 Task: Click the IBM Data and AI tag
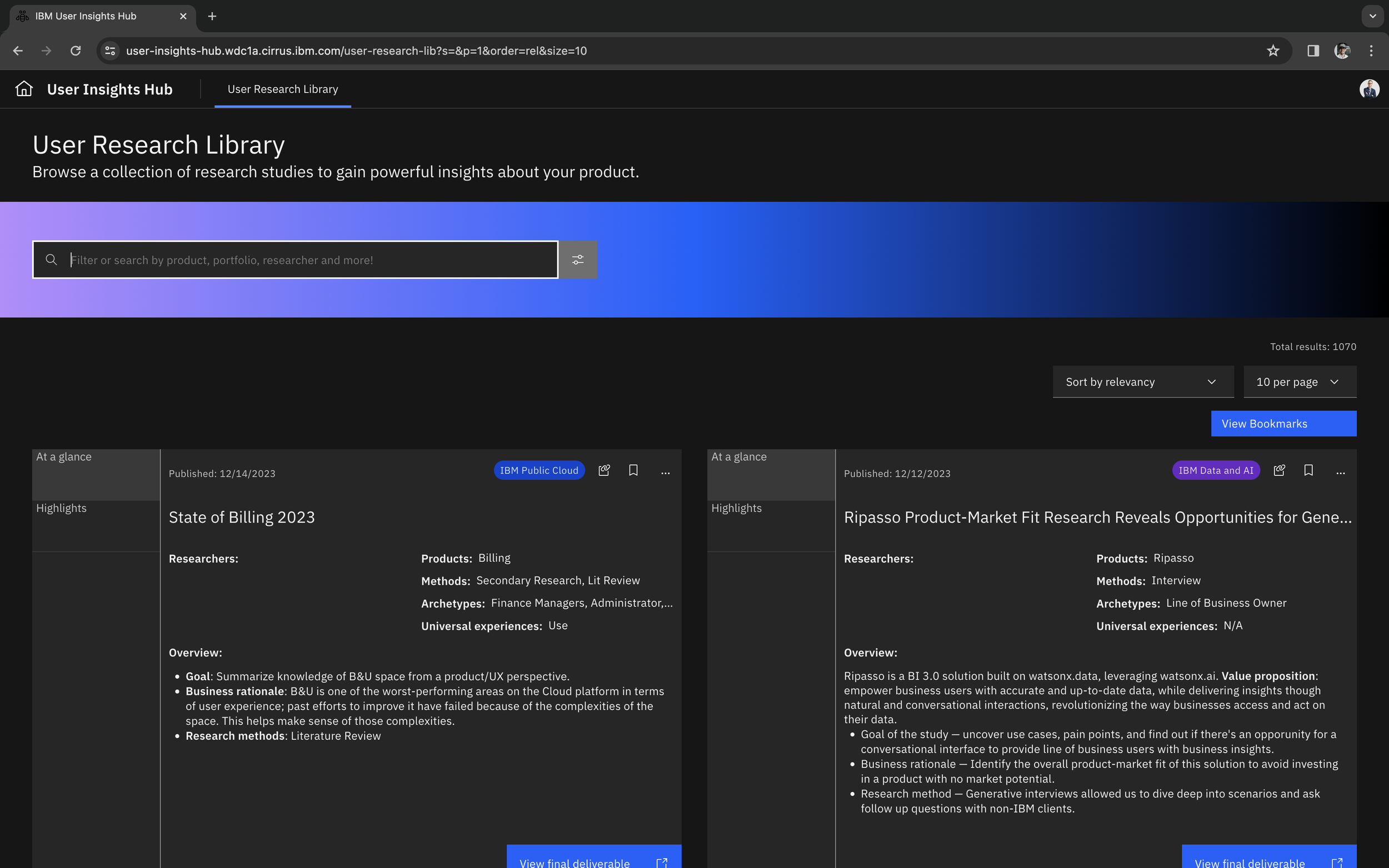[x=1216, y=470]
